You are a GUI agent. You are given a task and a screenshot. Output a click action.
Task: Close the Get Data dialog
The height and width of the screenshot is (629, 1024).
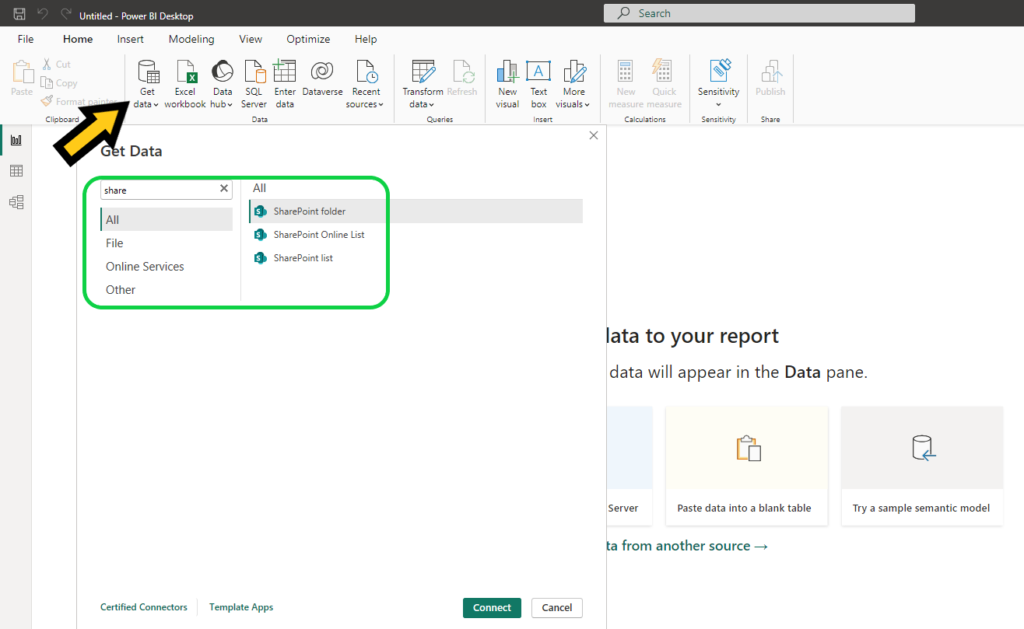click(594, 135)
